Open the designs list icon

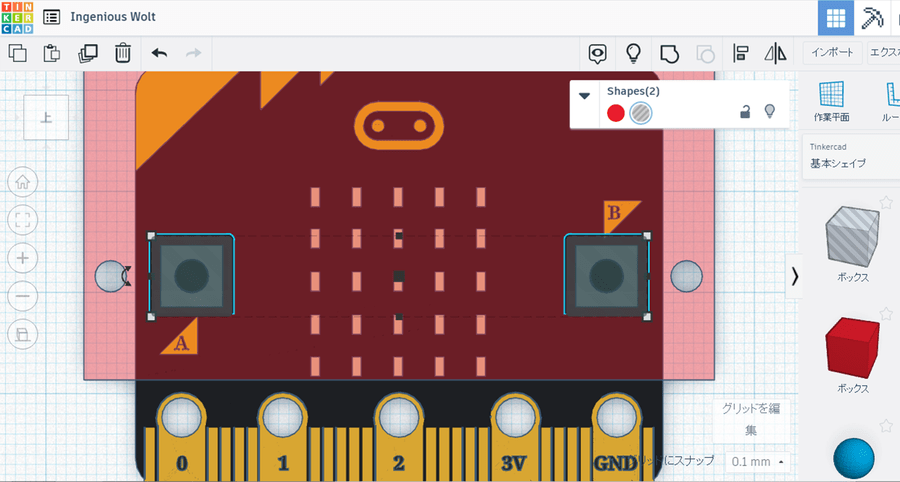click(x=52, y=17)
